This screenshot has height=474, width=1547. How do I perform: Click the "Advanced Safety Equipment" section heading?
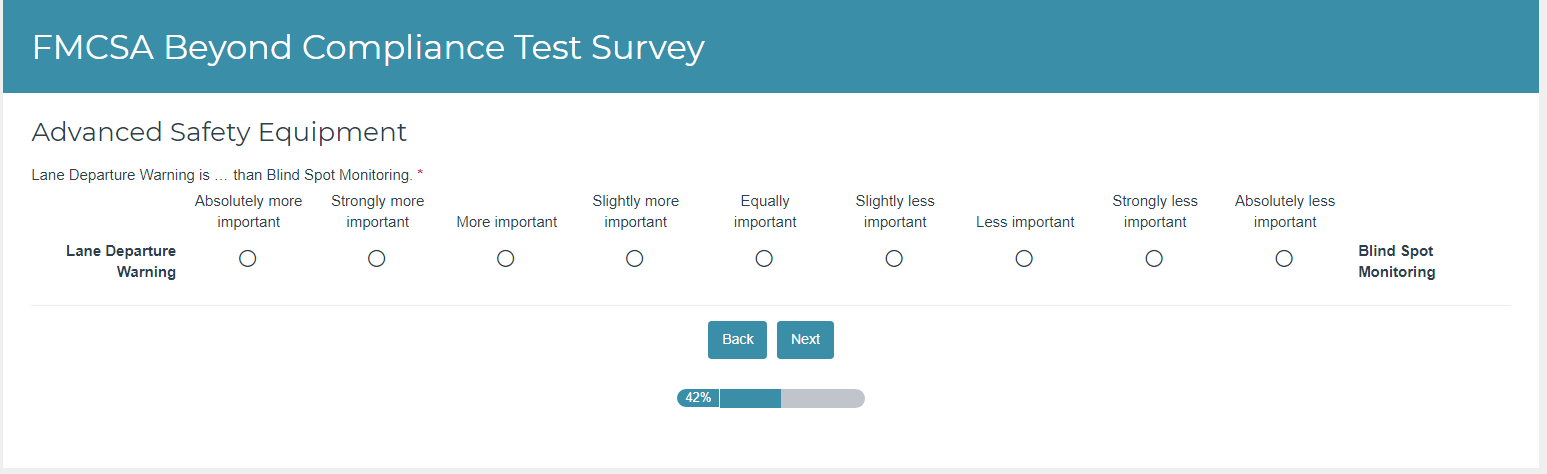pyautogui.click(x=219, y=132)
